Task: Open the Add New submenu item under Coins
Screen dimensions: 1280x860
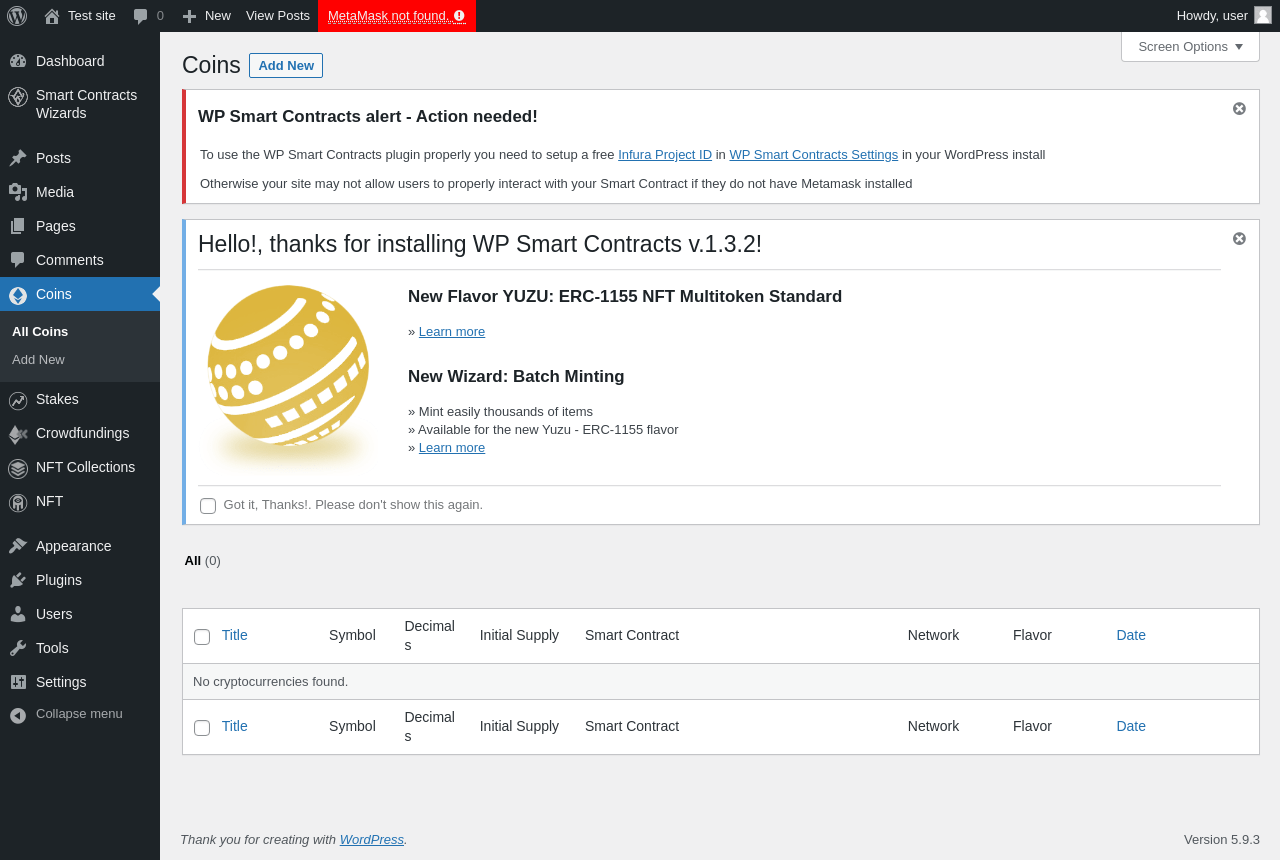Action: 38,359
